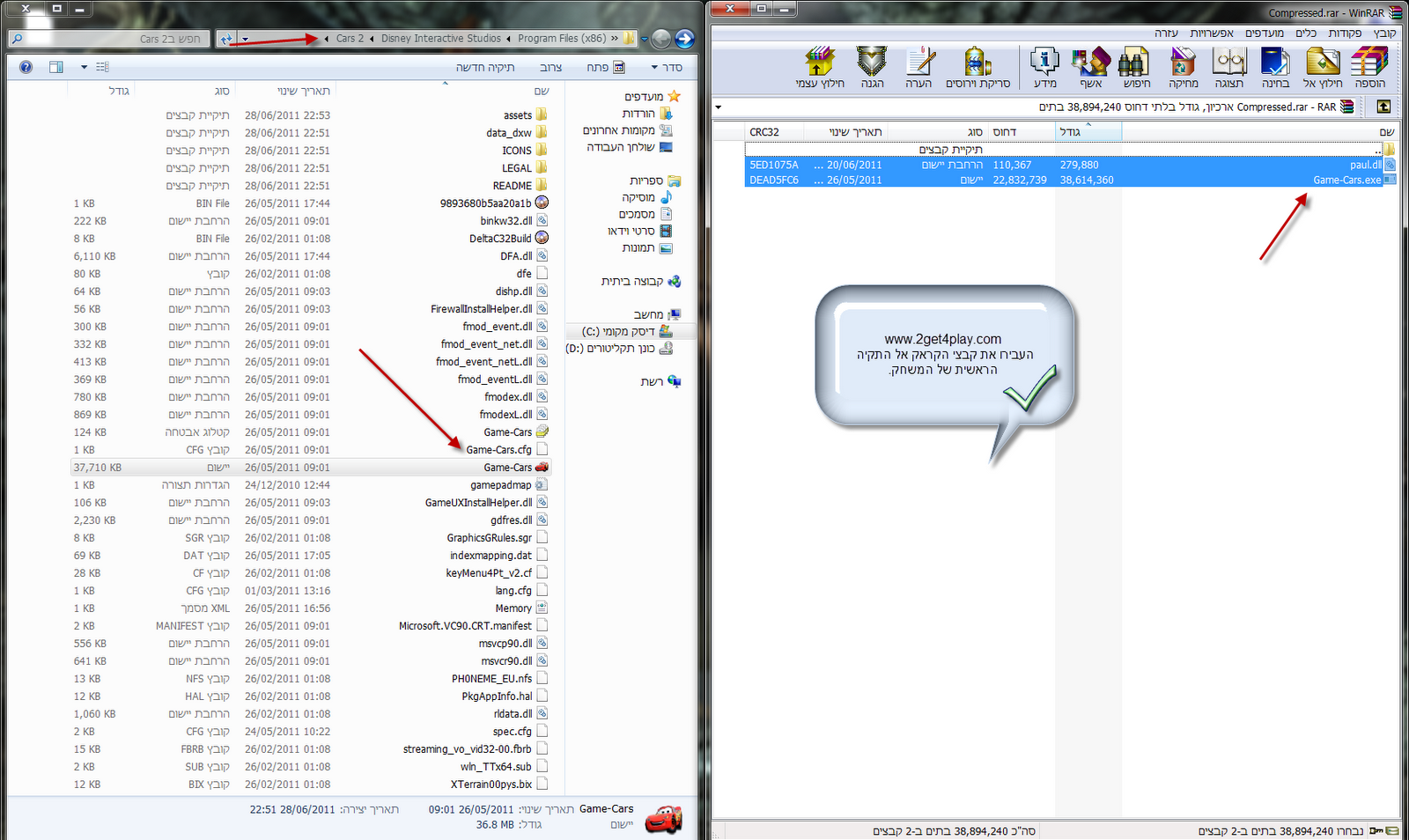Screen dimensions: 1409x840
Task: Select paul.dll in the WinRAR archive
Action: click(x=1365, y=165)
